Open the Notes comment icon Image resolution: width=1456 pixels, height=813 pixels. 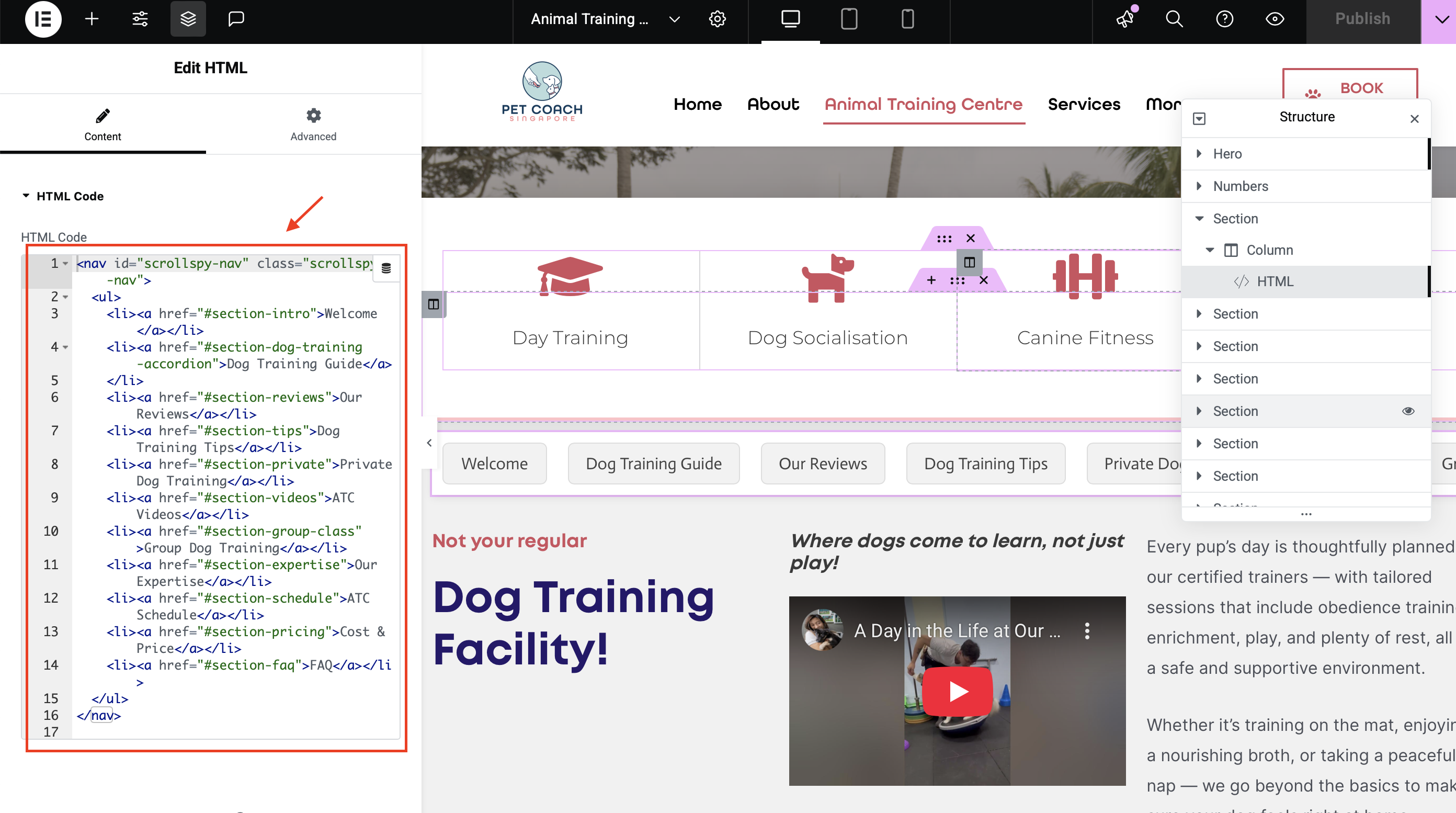(236, 19)
